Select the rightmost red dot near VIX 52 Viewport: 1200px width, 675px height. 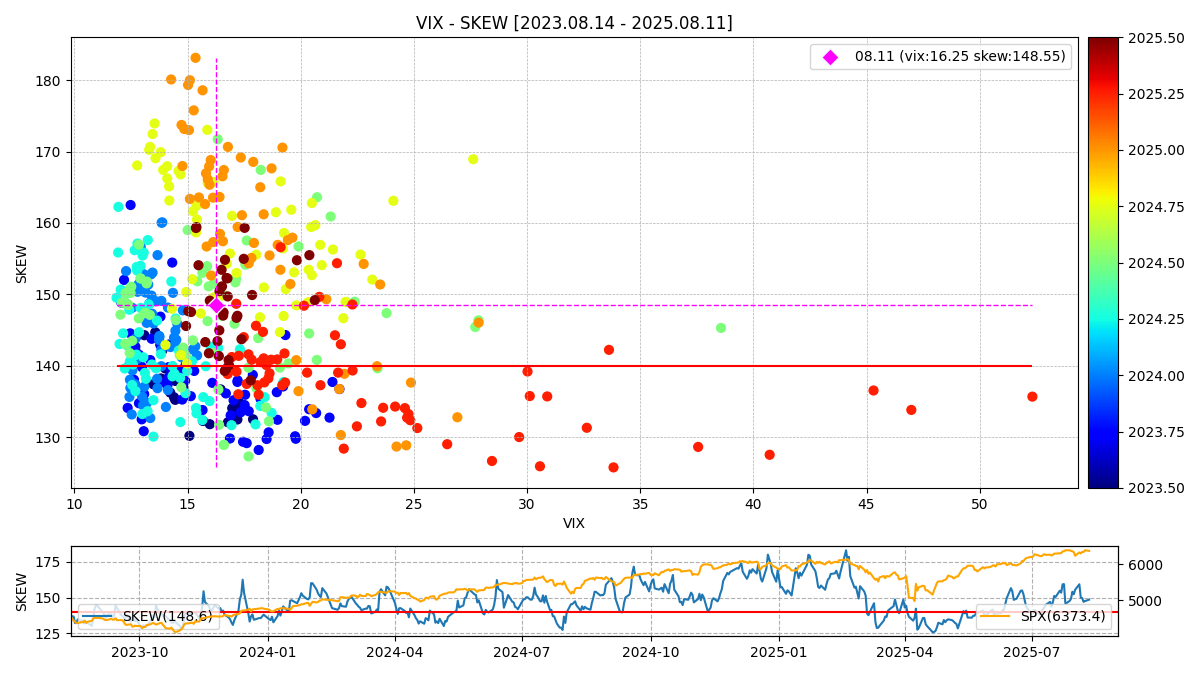pos(1032,396)
